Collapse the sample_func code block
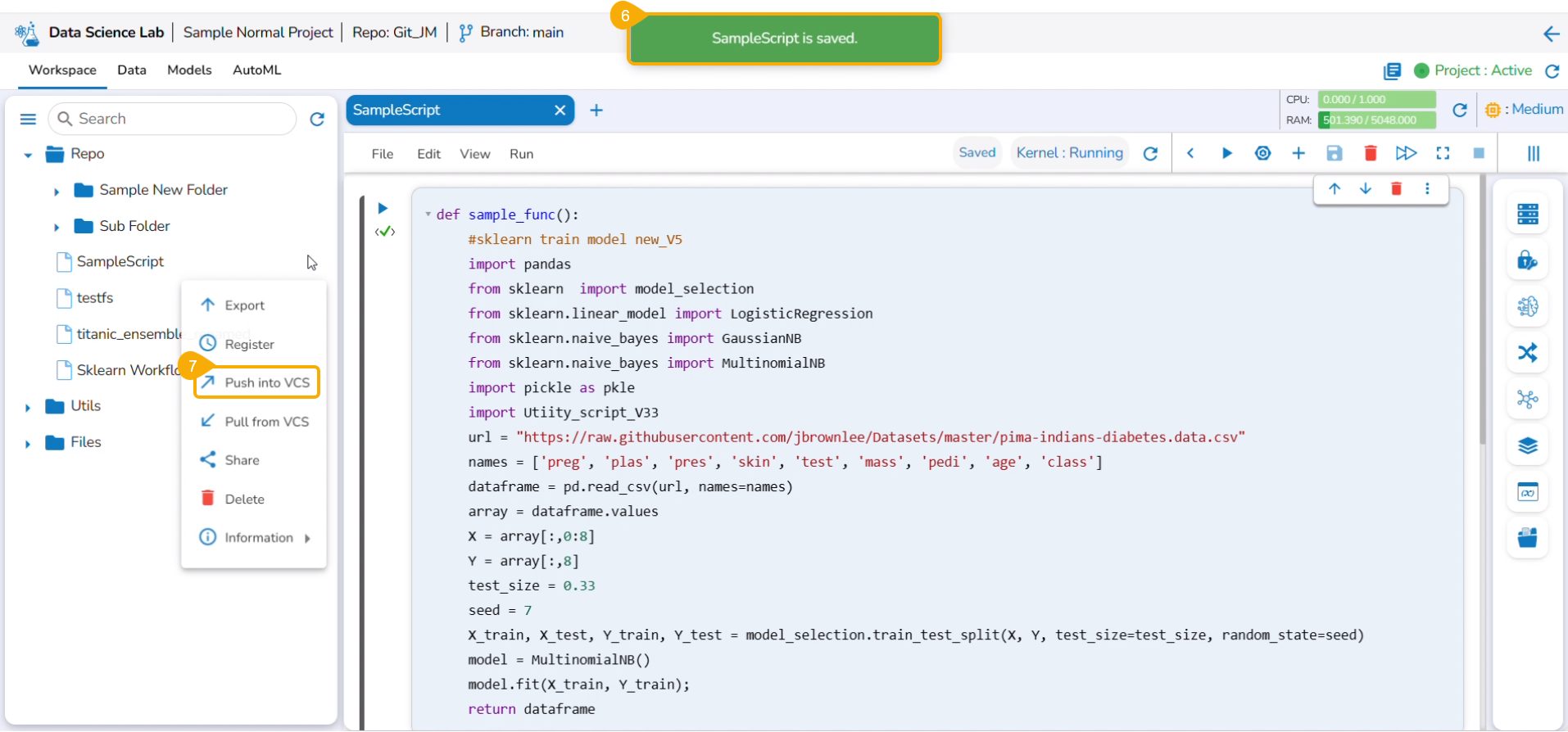 point(428,215)
